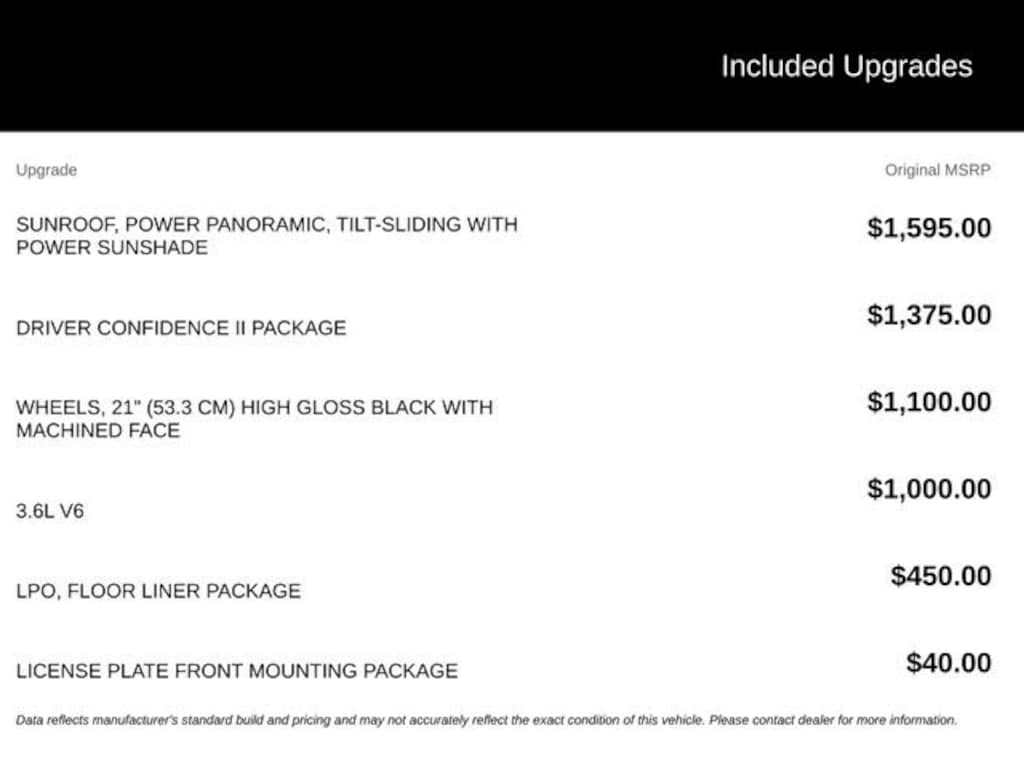Click the $1,100.00 wheels price
Viewport: 1024px width, 768px height.
[x=929, y=402]
